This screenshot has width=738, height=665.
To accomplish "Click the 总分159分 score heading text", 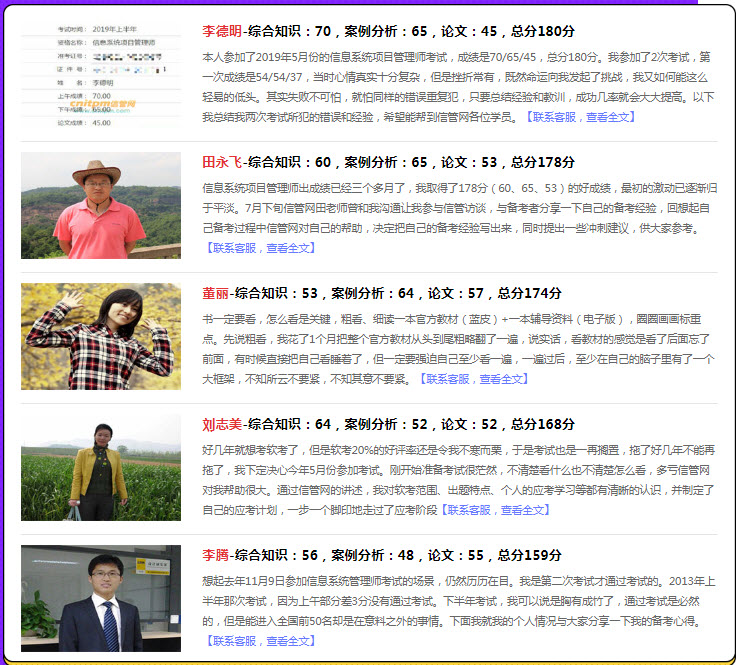I will click(529, 555).
